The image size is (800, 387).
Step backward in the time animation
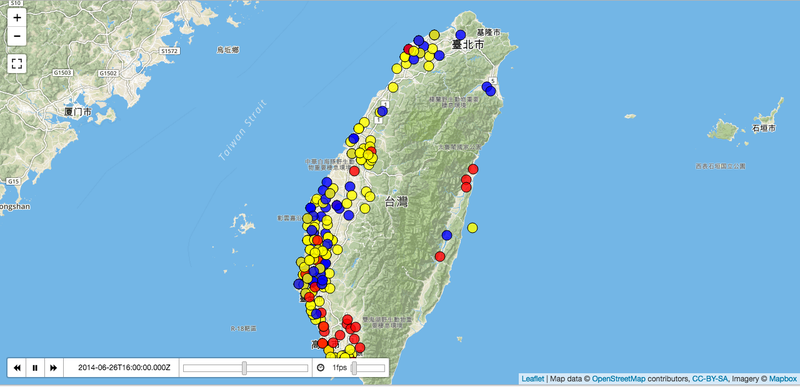pyautogui.click(x=17, y=368)
